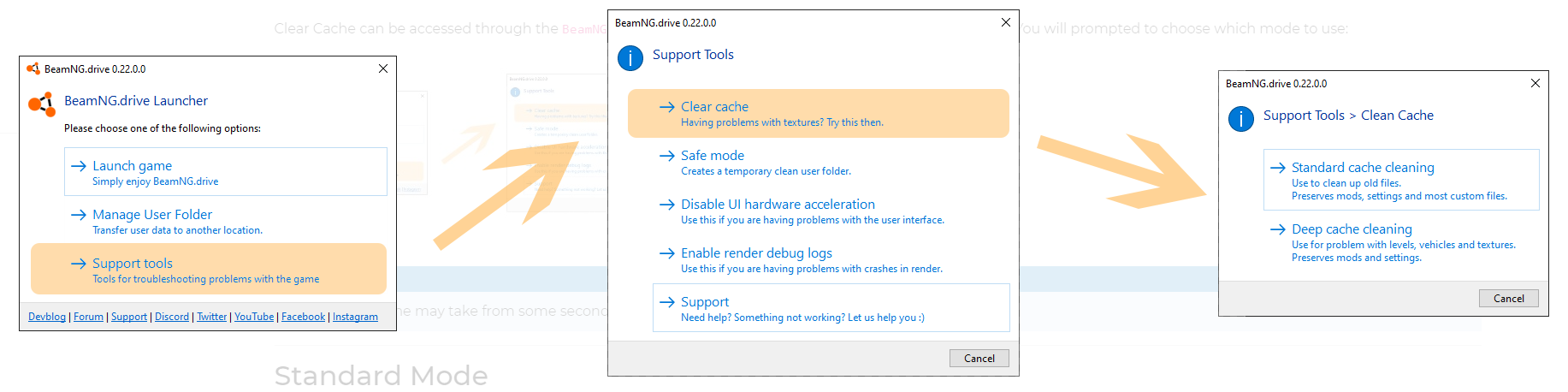
Task: Close the BeamNG.drive Launcher window
Action: pyautogui.click(x=383, y=68)
